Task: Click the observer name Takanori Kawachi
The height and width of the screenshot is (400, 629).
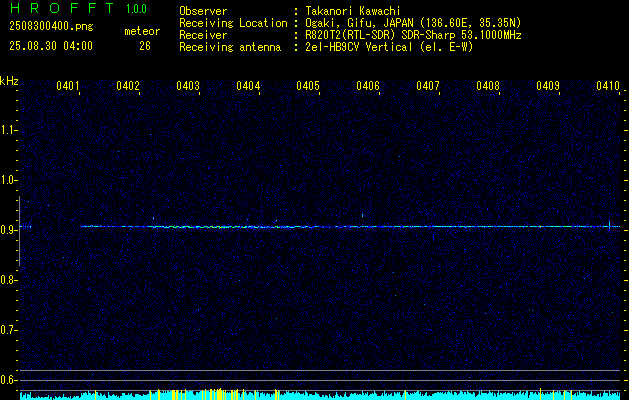Action: tap(353, 11)
